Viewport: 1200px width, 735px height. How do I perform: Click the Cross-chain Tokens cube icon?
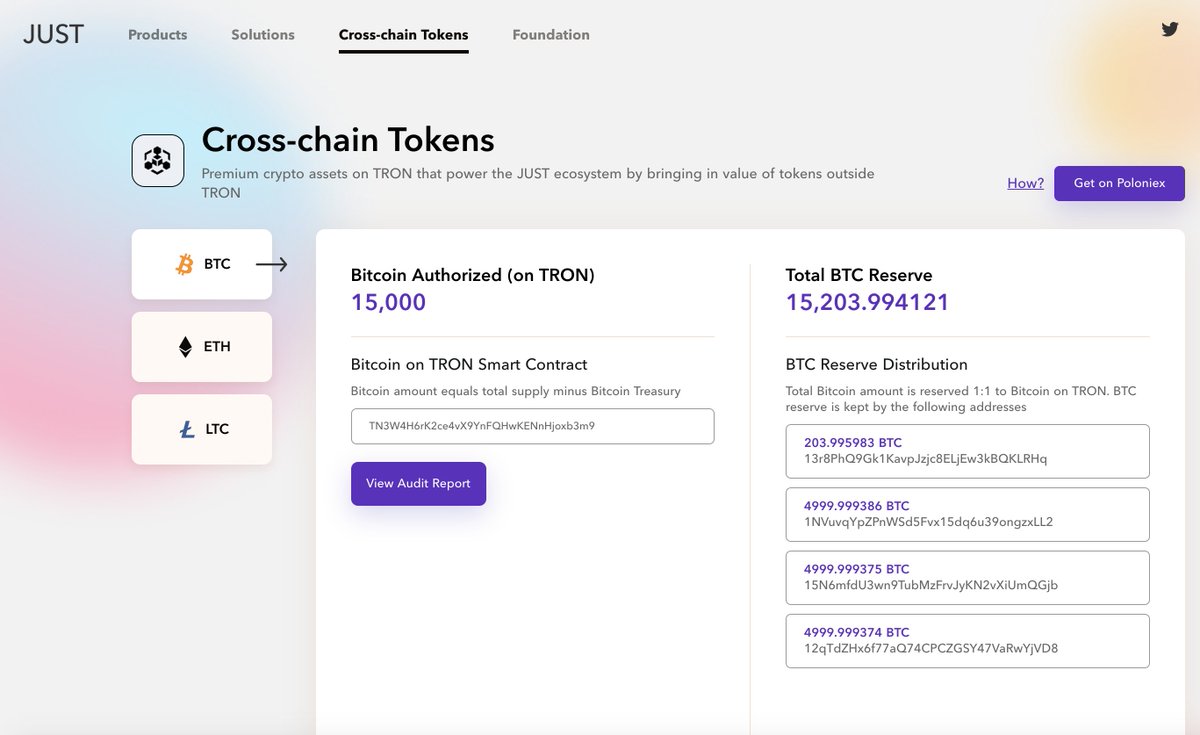pos(158,160)
